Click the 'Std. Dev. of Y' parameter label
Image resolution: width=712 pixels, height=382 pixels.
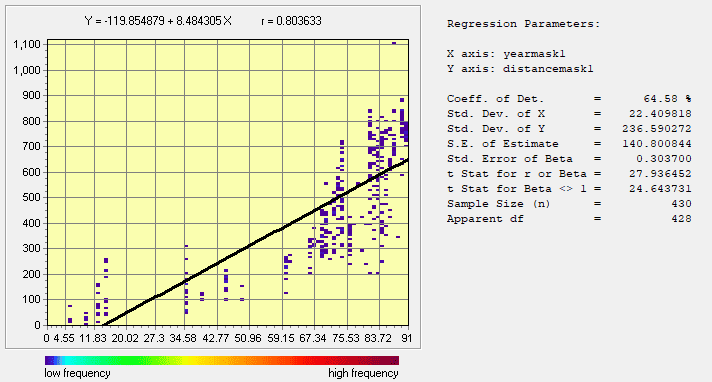click(496, 129)
